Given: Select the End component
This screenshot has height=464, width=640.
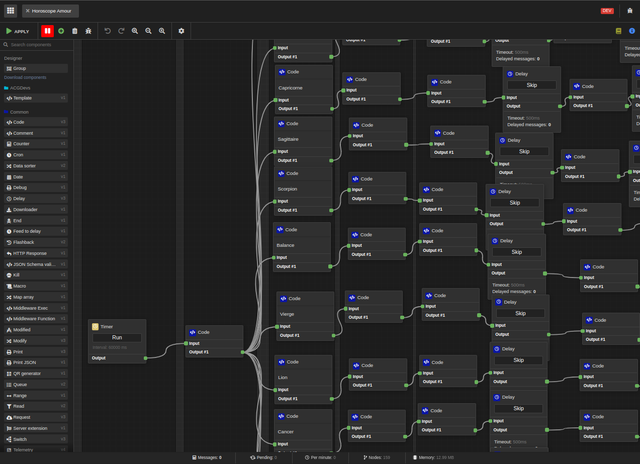Looking at the screenshot, I should (36, 221).
